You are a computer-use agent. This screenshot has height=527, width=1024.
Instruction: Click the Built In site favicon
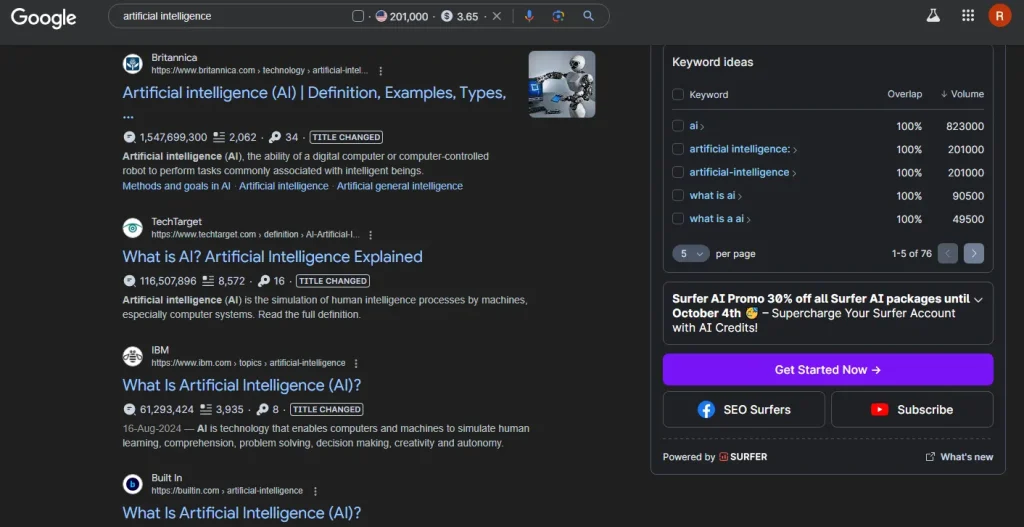pos(133,484)
